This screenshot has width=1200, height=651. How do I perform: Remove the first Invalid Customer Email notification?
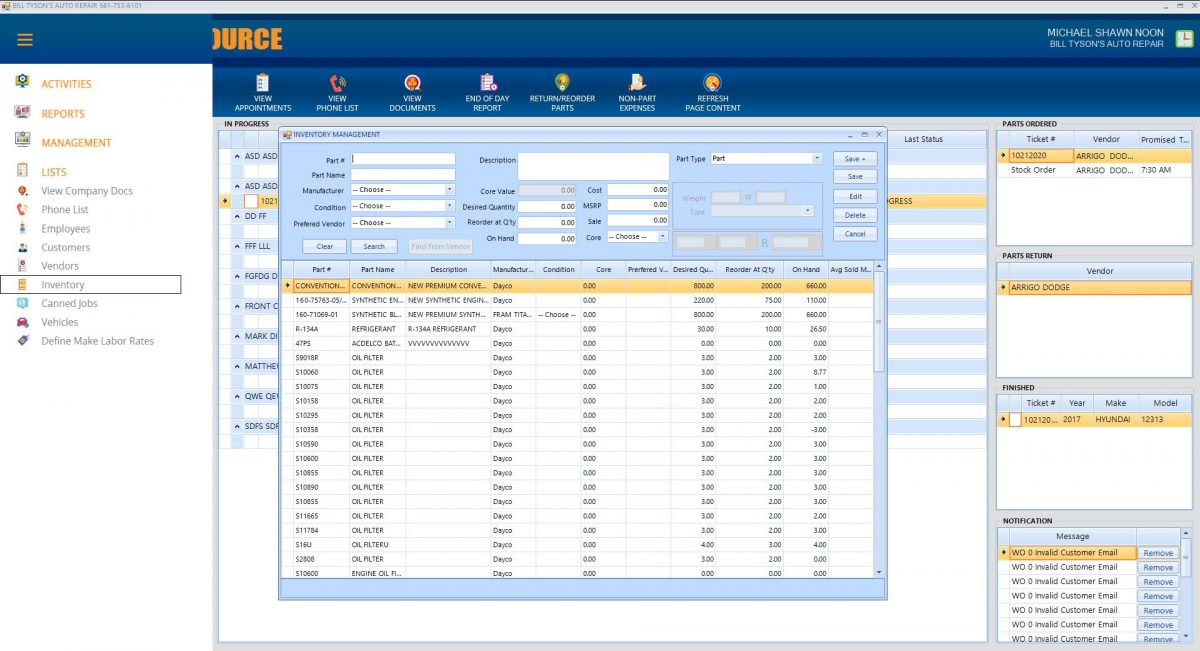(1157, 553)
